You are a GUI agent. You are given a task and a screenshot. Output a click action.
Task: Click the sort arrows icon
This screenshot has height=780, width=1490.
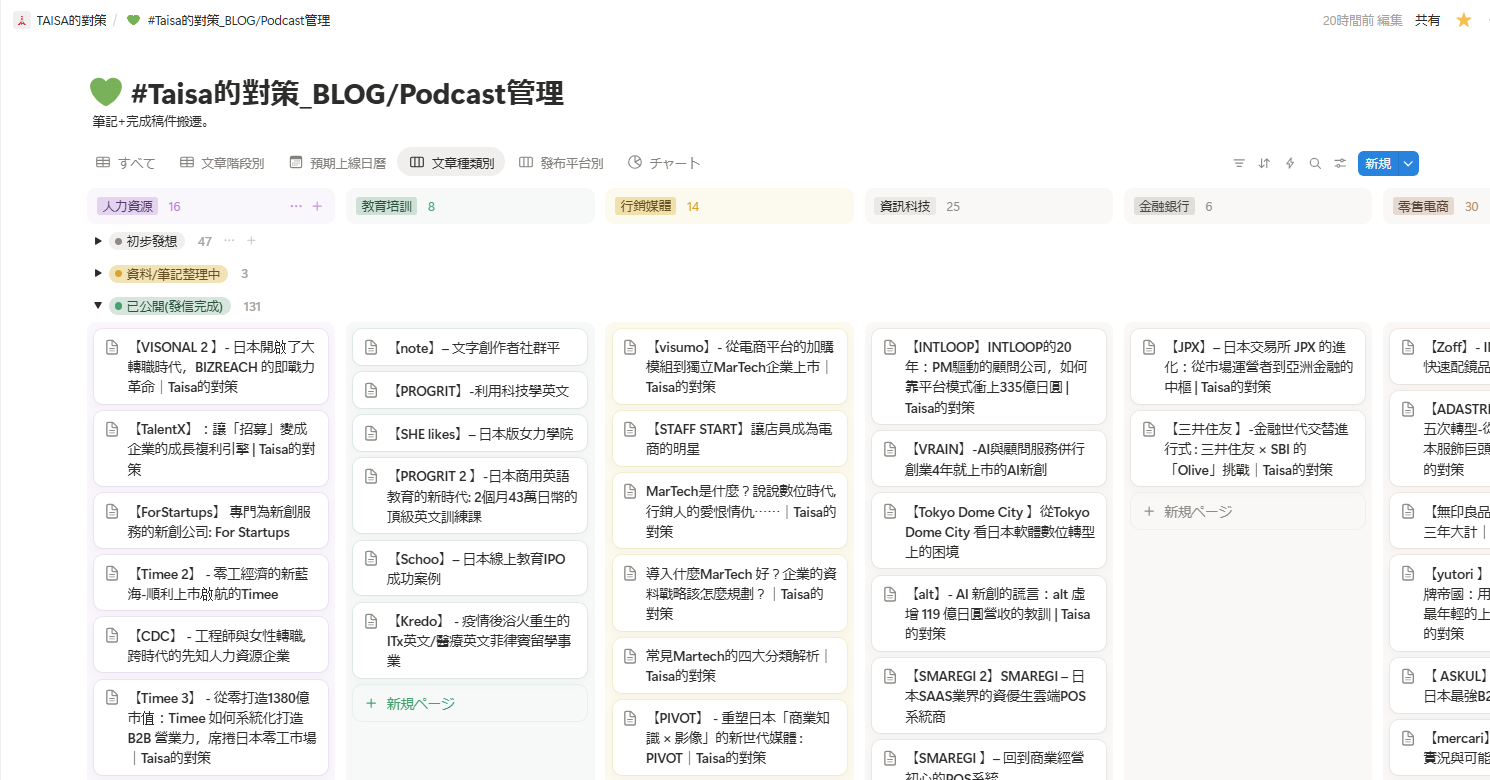point(1264,163)
